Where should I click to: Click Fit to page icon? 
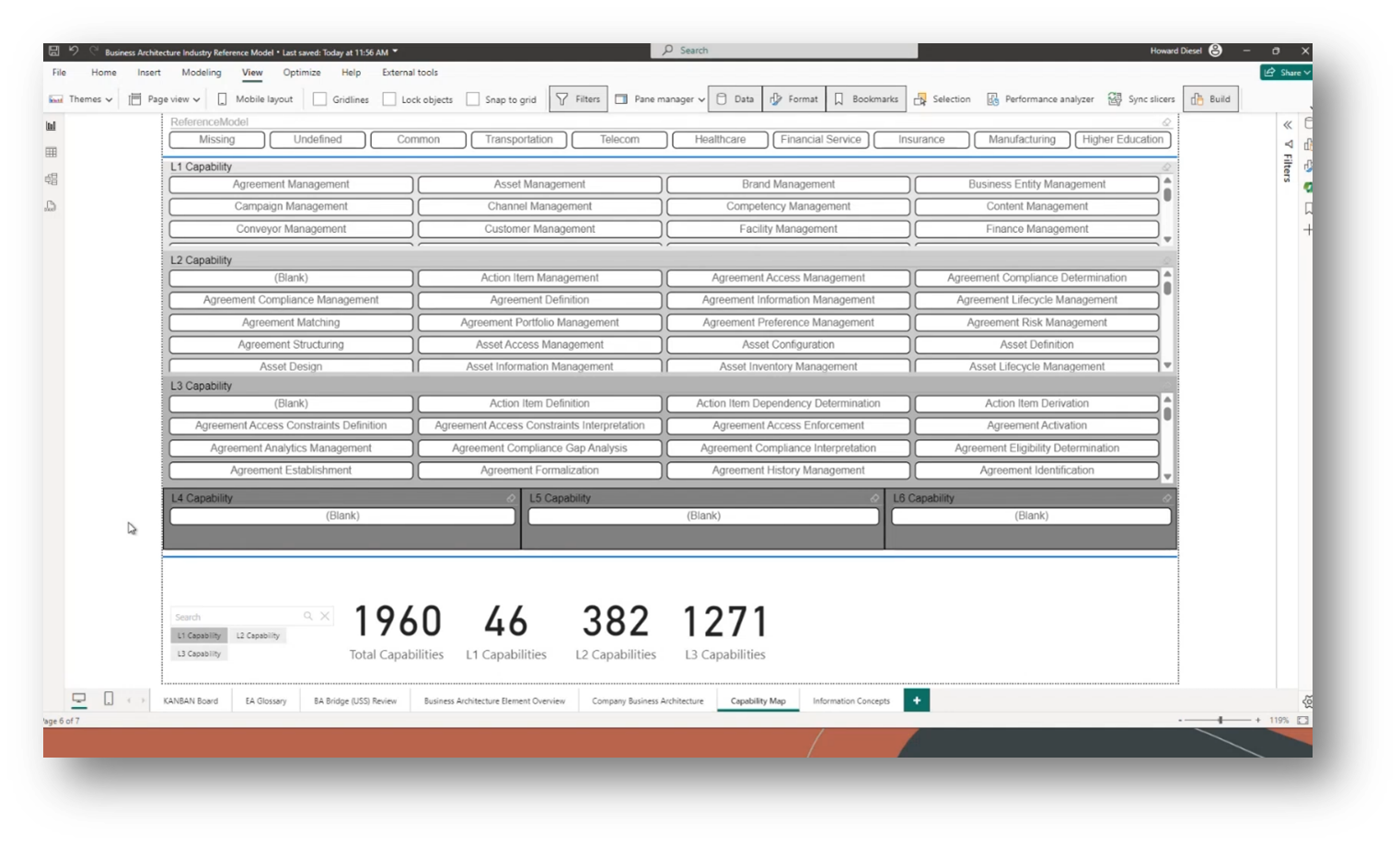pyautogui.click(x=1303, y=721)
